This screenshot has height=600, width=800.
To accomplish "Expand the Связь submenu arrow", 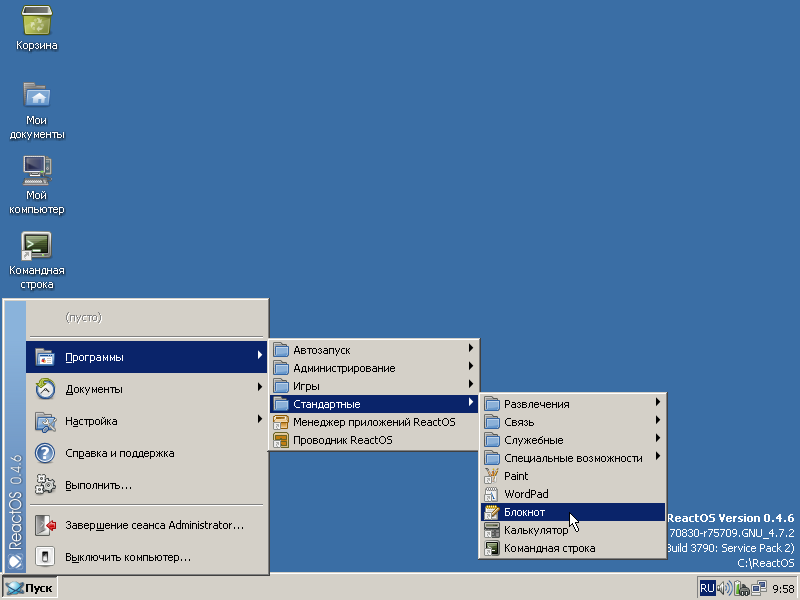I will point(658,420).
